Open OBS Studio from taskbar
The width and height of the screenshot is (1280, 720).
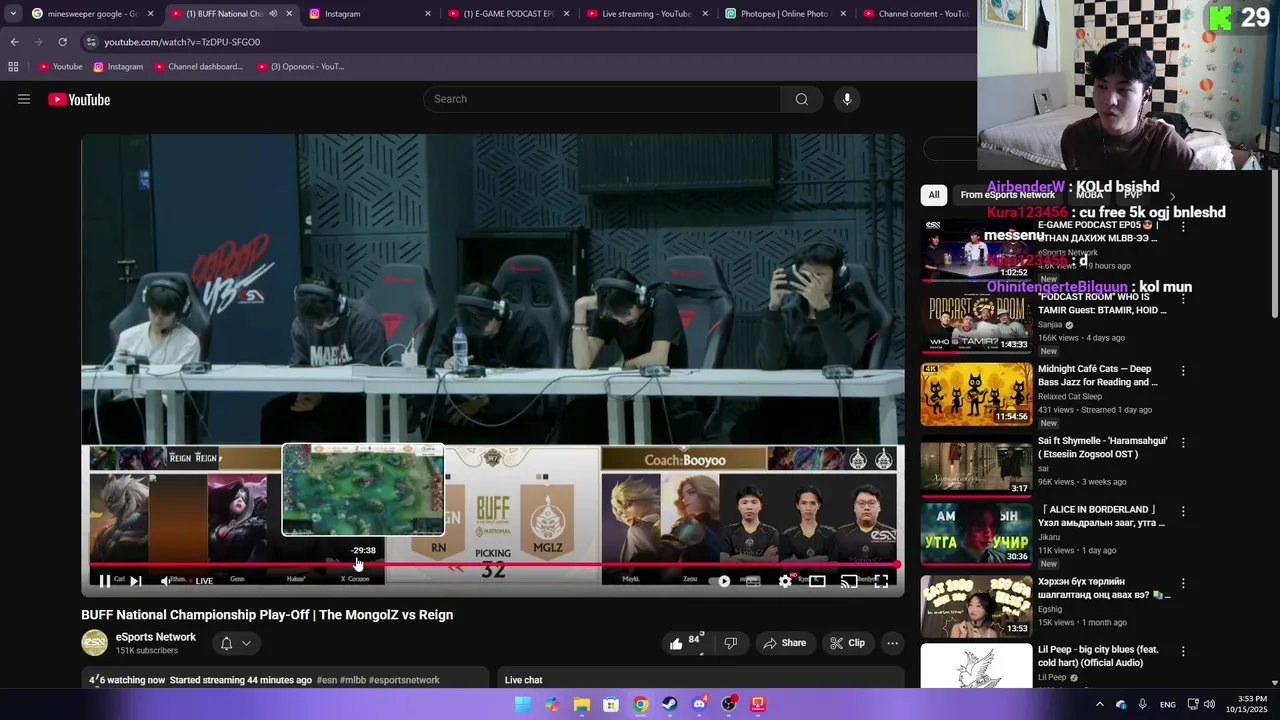(729, 704)
